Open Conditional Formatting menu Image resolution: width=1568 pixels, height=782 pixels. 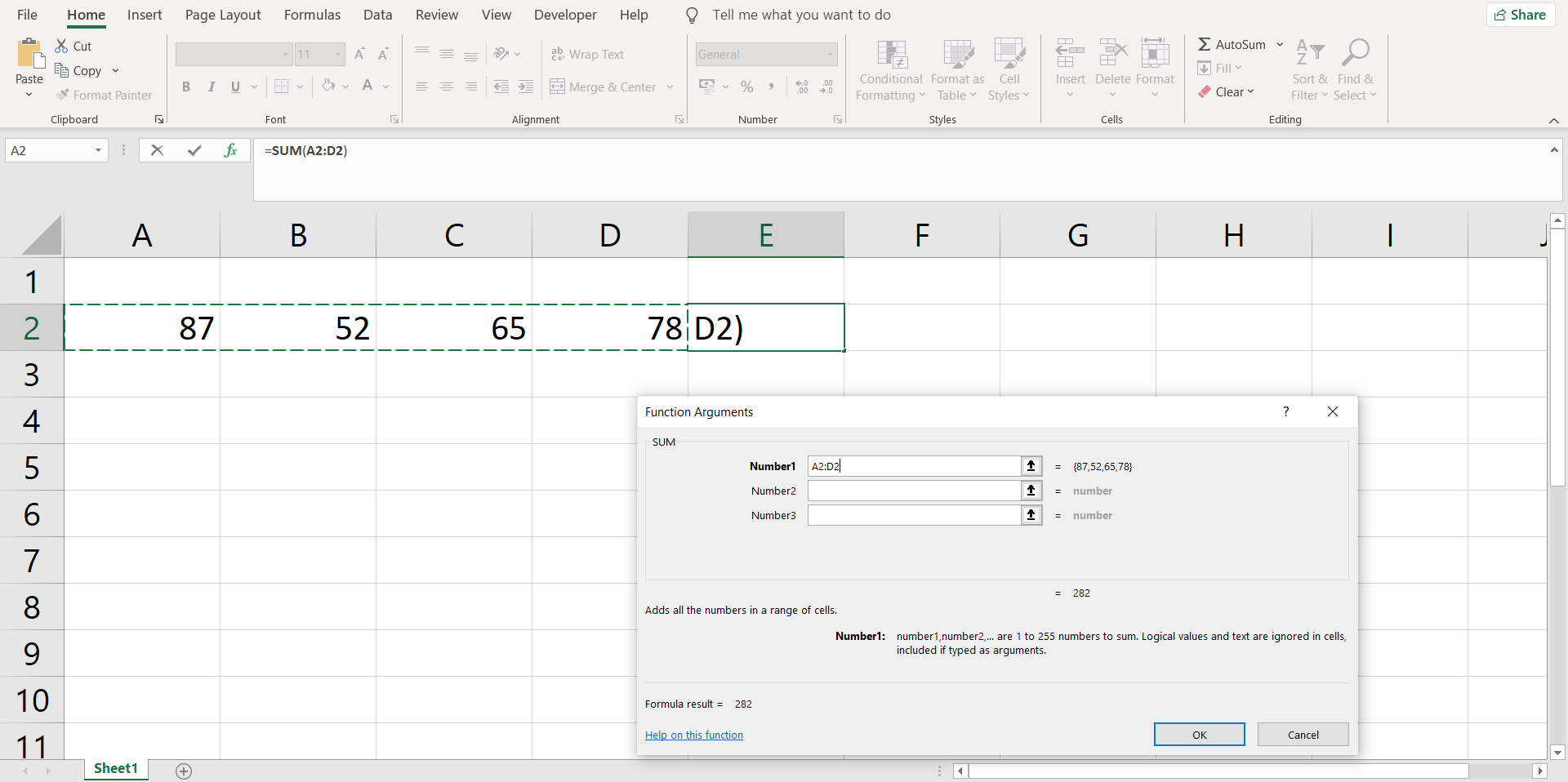pyautogui.click(x=891, y=71)
